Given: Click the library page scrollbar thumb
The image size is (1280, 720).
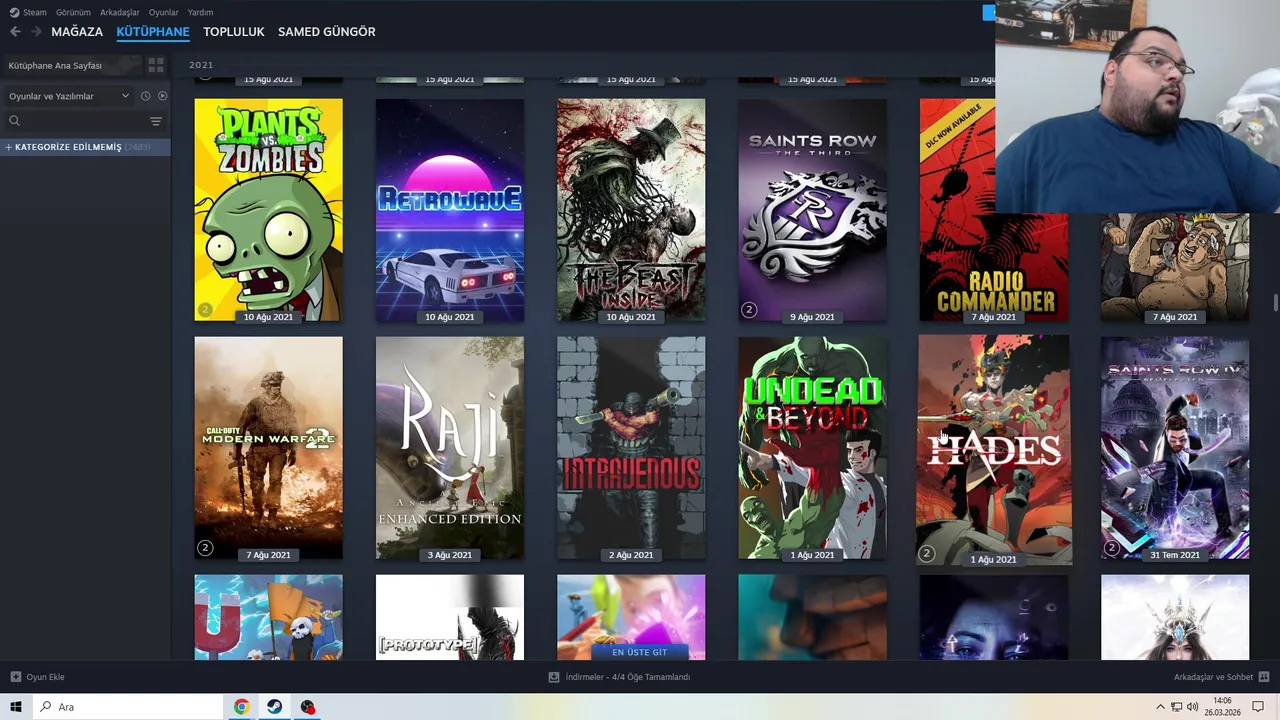Looking at the screenshot, I should (1275, 303).
